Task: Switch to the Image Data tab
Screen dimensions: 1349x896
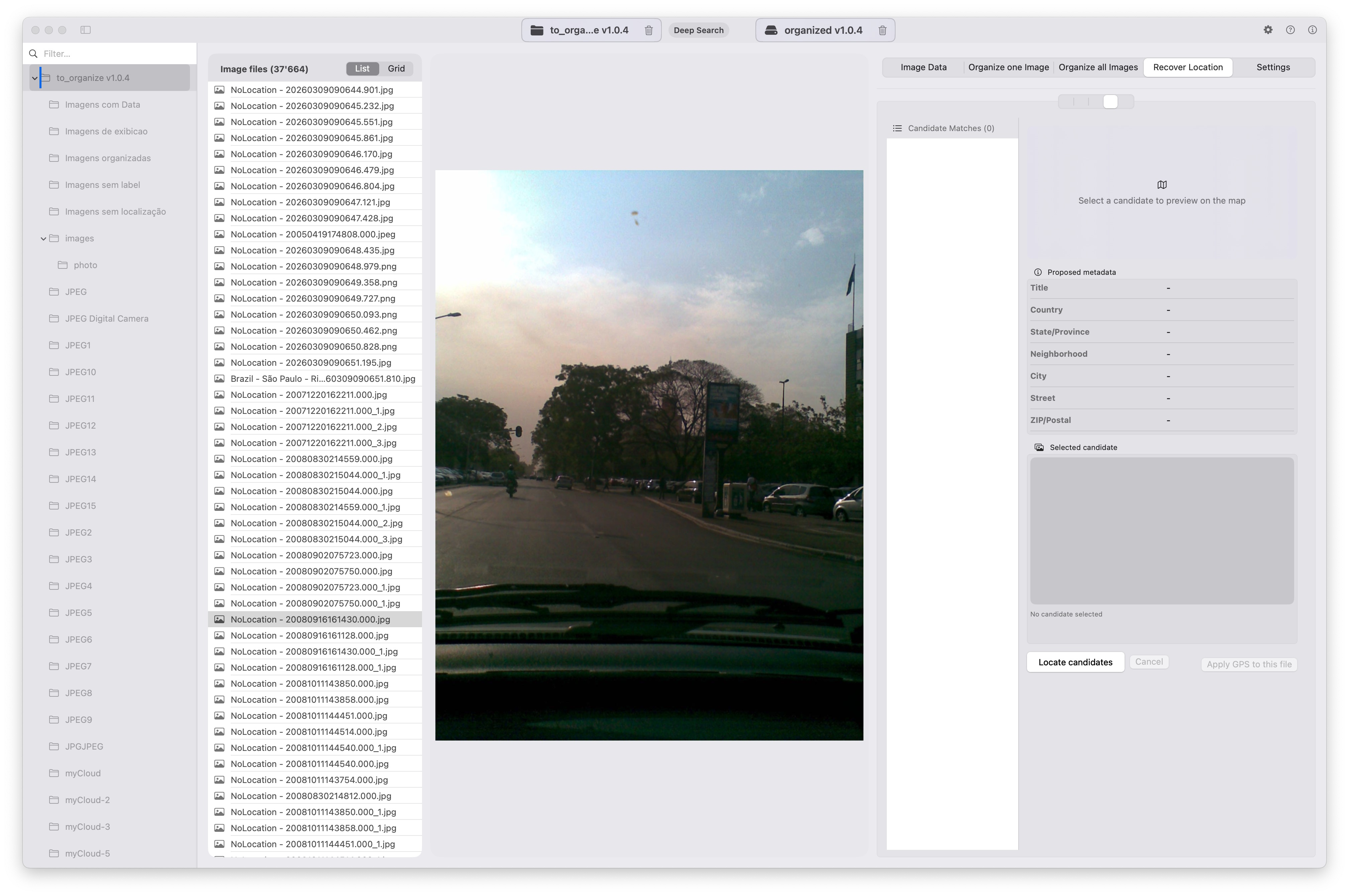Action: point(923,68)
